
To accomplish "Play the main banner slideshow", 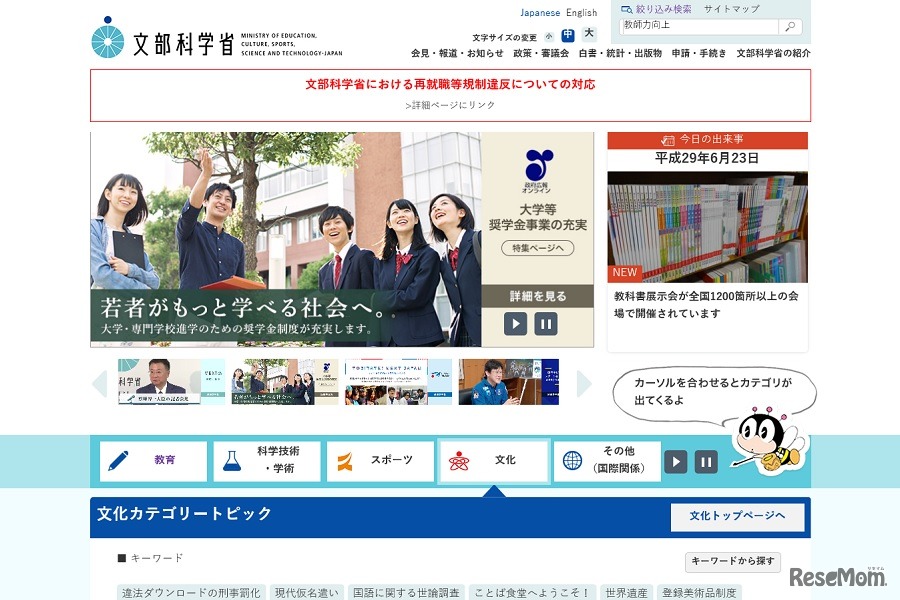I will pos(515,323).
